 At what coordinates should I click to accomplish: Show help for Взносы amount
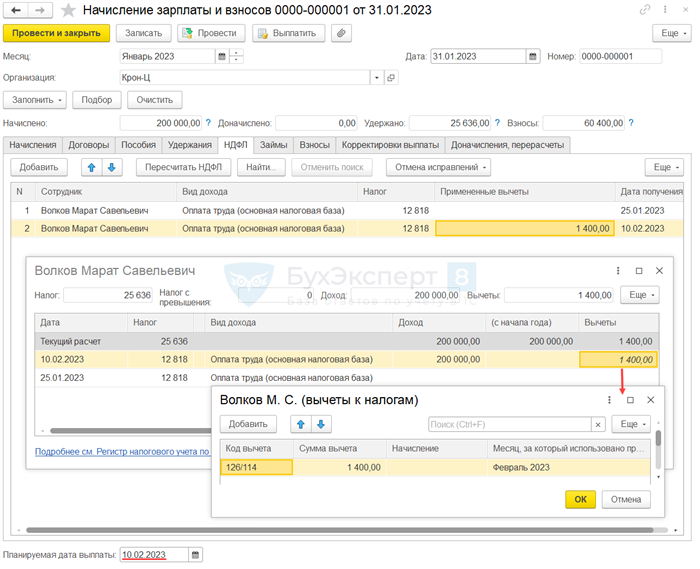(x=631, y=123)
